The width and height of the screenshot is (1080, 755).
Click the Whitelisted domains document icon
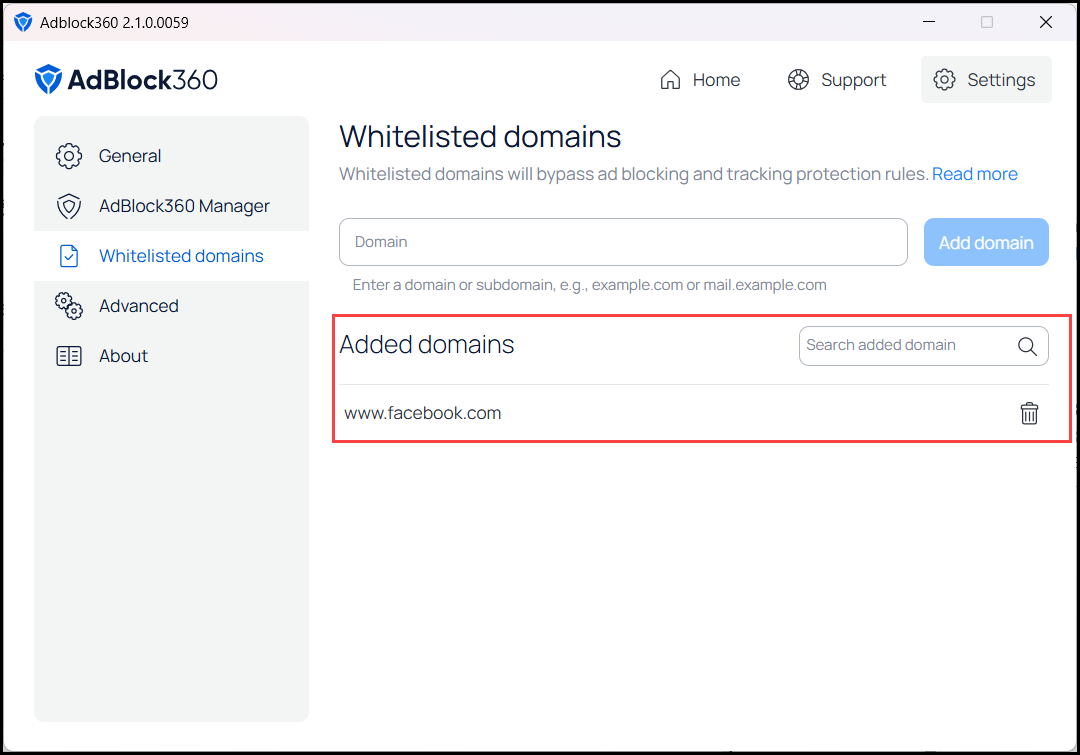click(69, 256)
